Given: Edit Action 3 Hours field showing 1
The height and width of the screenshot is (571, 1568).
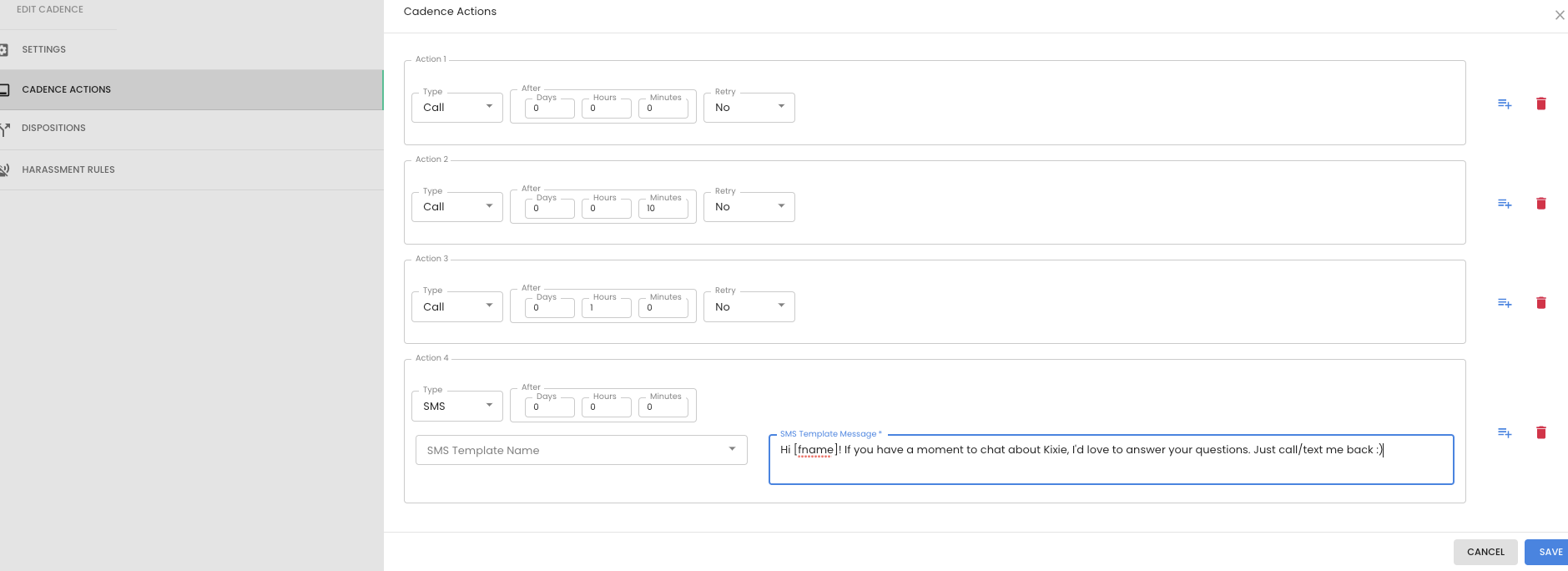Looking at the screenshot, I should pyautogui.click(x=607, y=308).
